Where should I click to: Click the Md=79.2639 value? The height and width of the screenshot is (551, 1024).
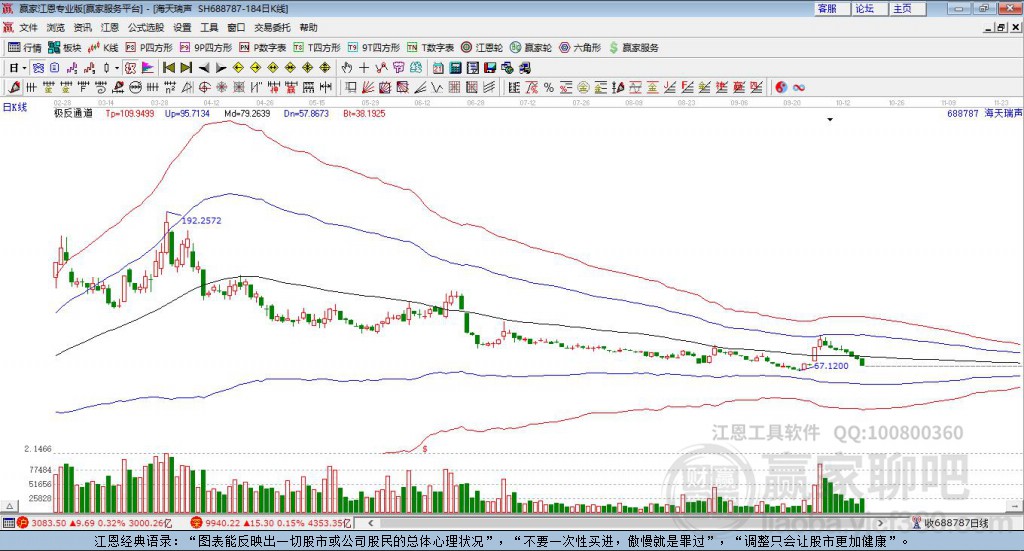coord(247,114)
